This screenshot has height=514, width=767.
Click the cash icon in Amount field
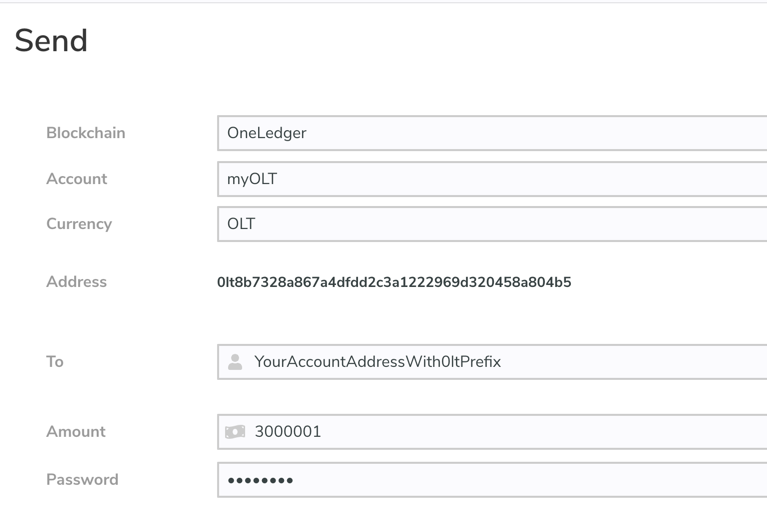[x=235, y=432]
